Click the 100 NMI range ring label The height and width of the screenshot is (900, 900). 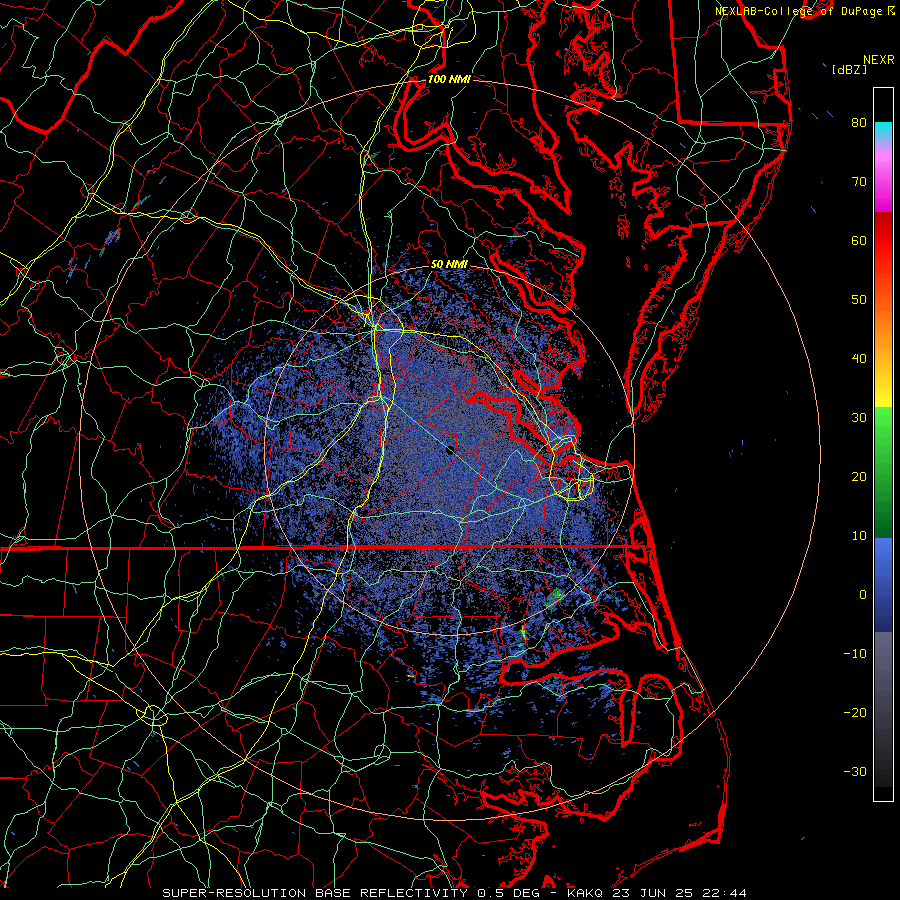pyautogui.click(x=449, y=79)
